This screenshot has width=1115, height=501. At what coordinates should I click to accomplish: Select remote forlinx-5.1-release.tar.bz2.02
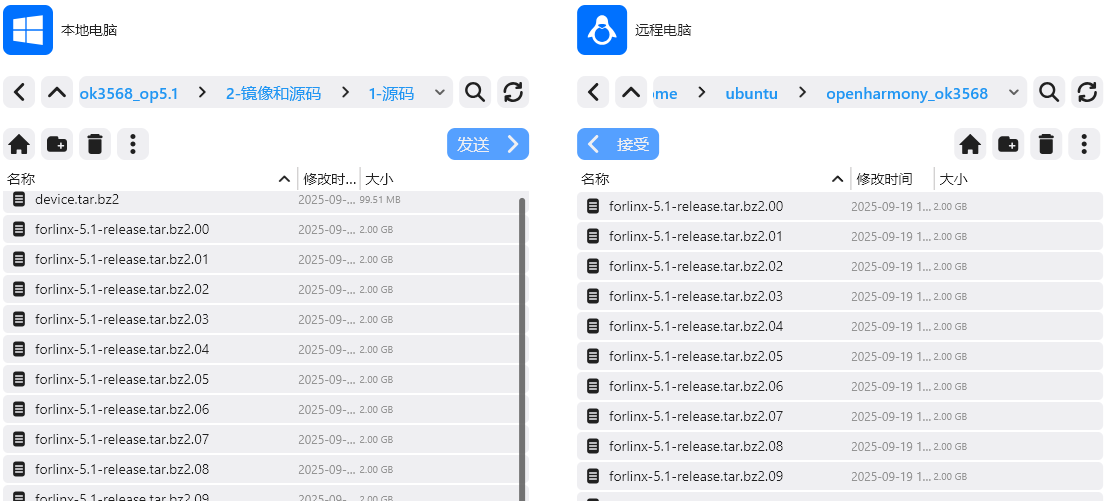[840, 266]
